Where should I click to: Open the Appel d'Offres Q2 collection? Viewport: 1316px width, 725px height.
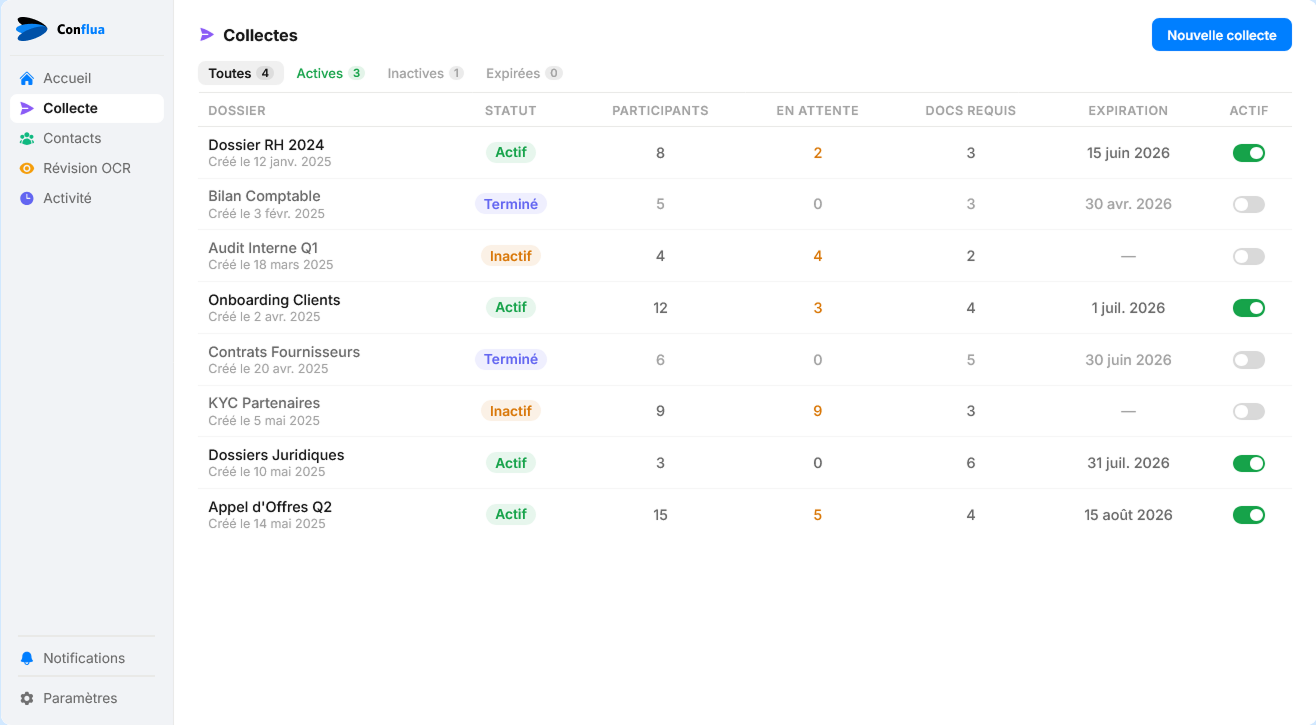point(270,507)
